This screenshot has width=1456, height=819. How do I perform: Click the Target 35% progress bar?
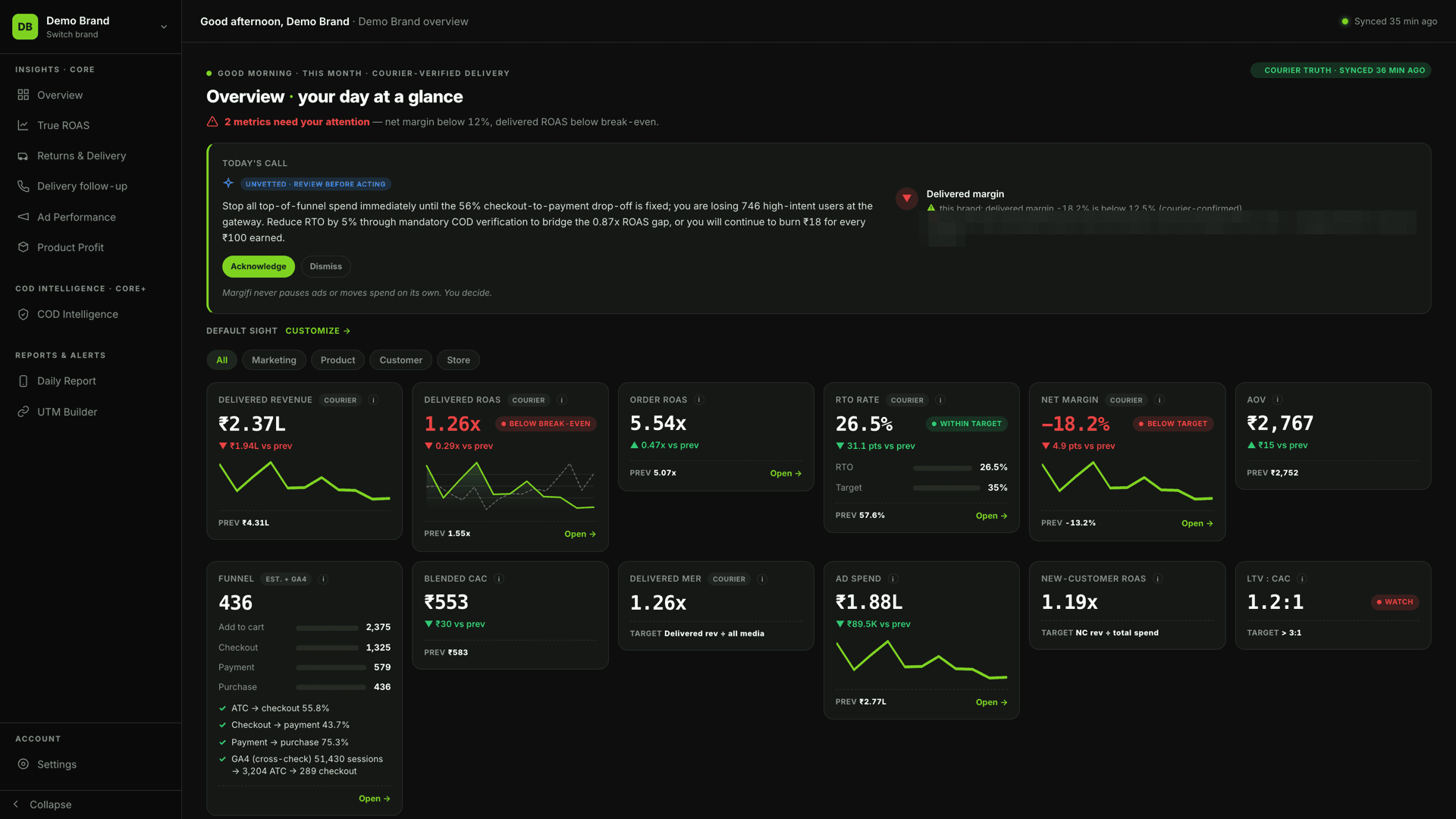[946, 488]
